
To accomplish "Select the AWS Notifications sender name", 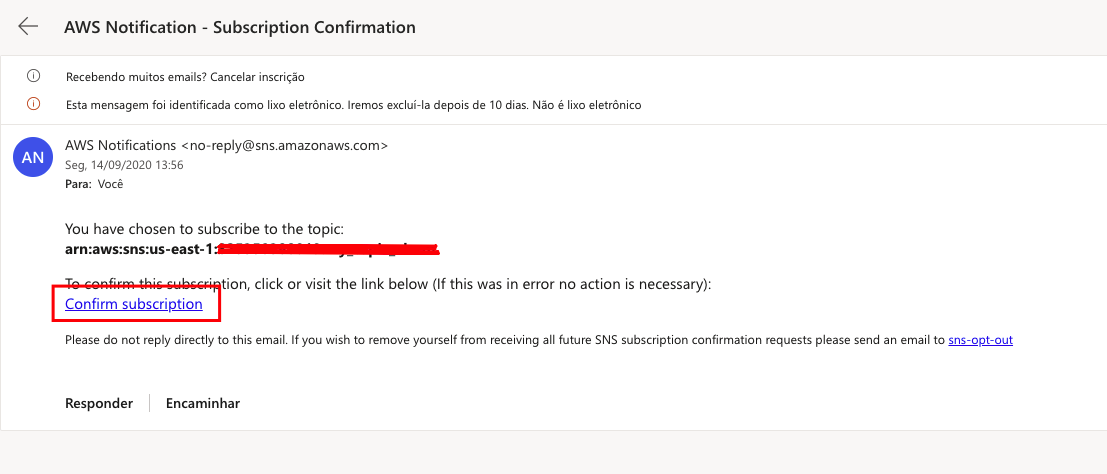I will pos(120,146).
